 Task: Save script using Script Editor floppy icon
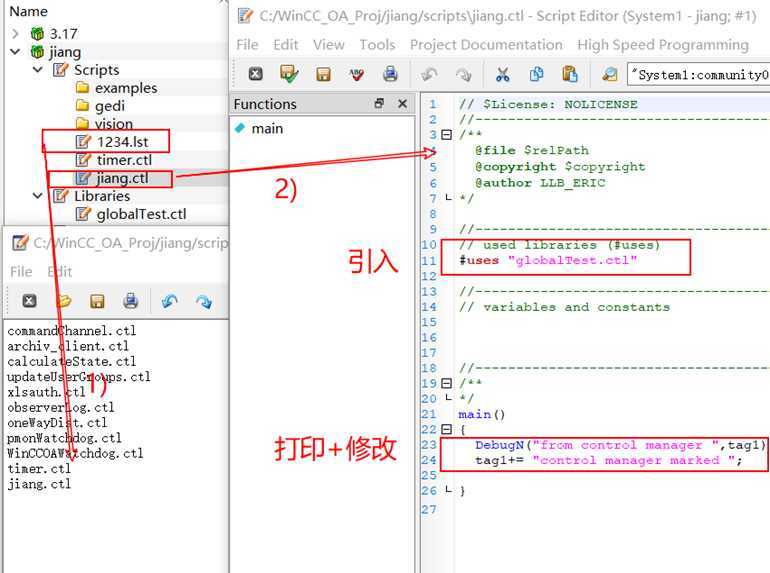coord(323,75)
